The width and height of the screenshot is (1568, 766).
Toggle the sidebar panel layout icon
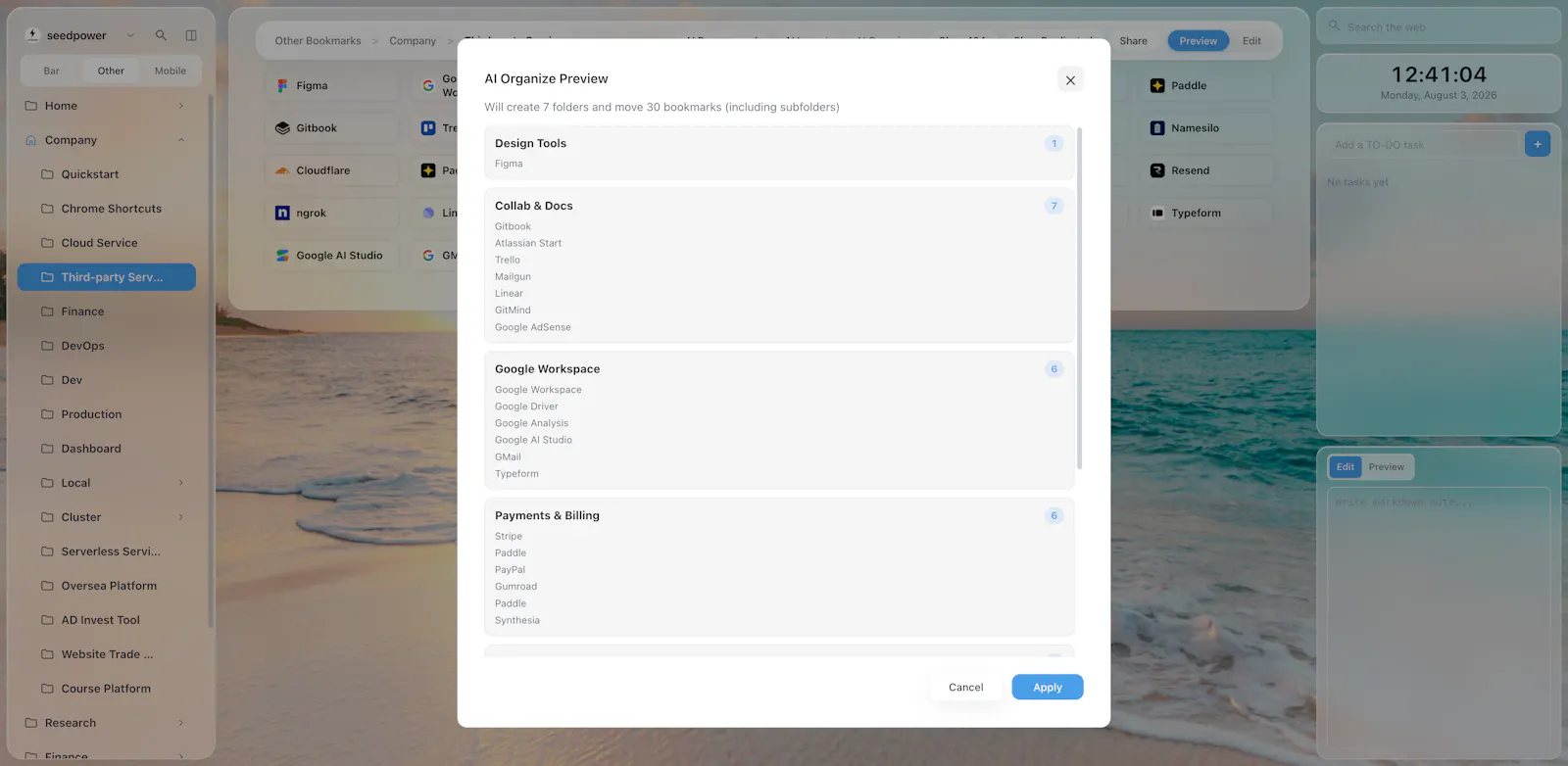pyautogui.click(x=191, y=35)
